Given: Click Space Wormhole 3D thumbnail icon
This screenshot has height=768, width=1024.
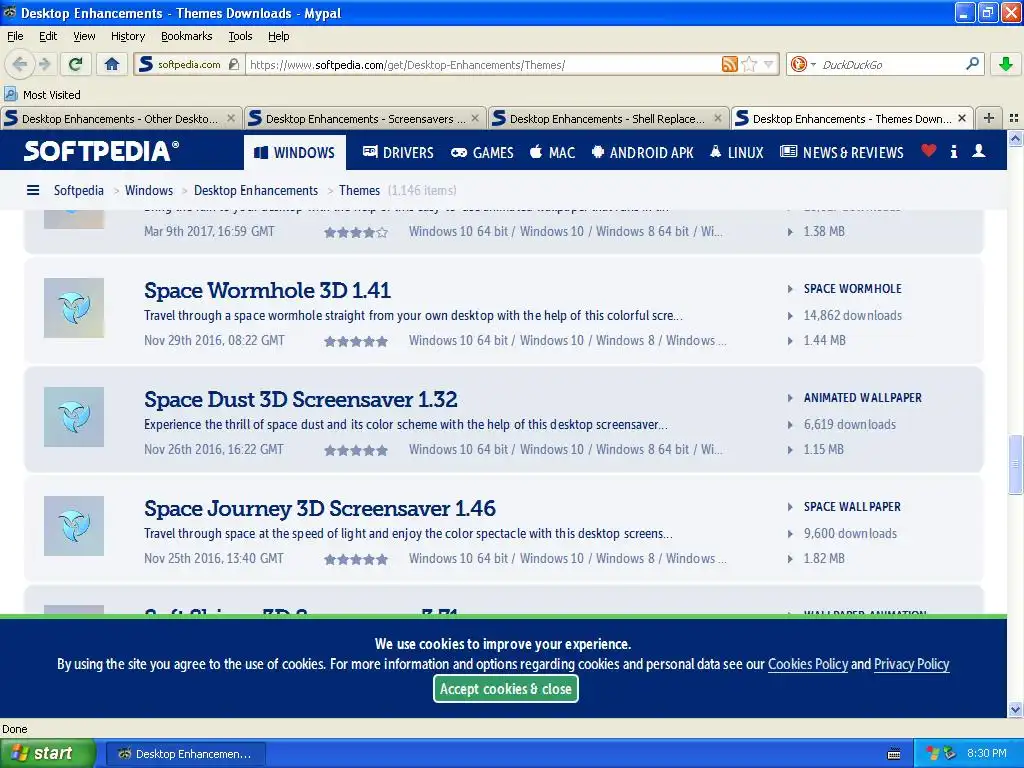Looking at the screenshot, I should pos(74,308).
